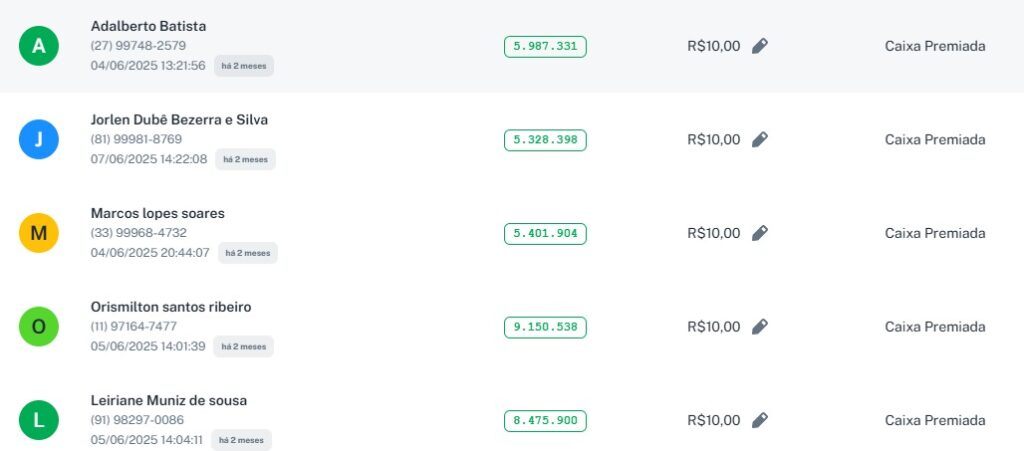Edit the R$10,00 value for Jorlen Dubê
The height and width of the screenshot is (451, 1024).
(760, 140)
